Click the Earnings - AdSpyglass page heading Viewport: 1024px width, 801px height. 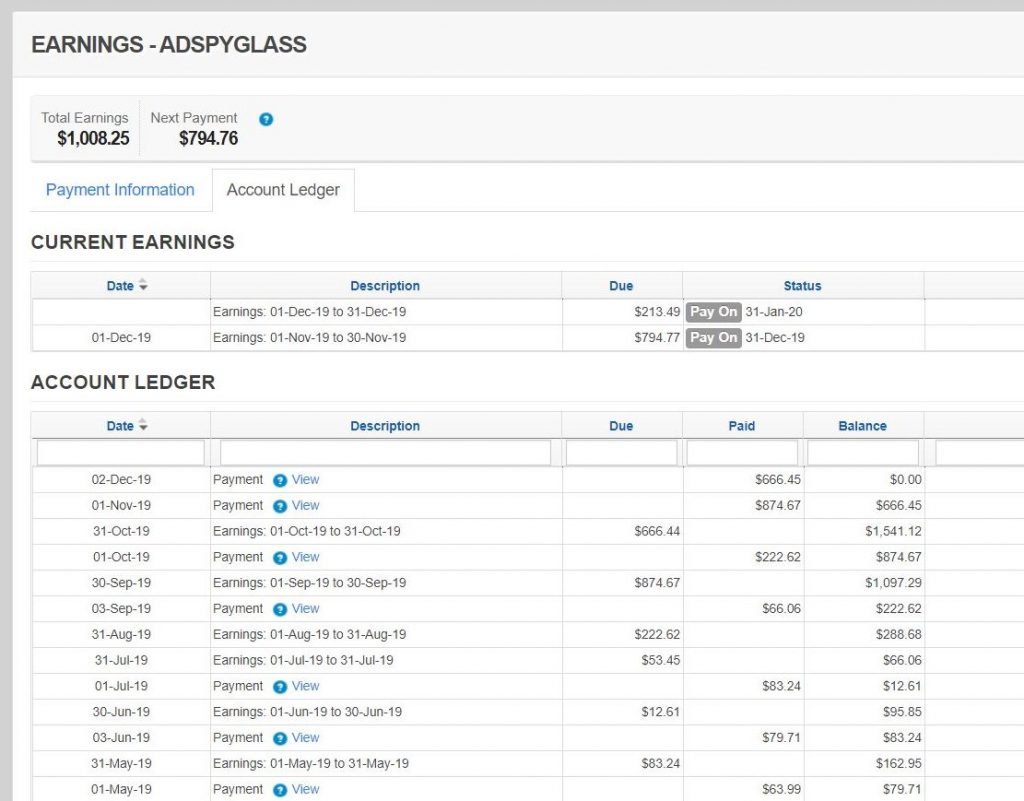coord(169,44)
